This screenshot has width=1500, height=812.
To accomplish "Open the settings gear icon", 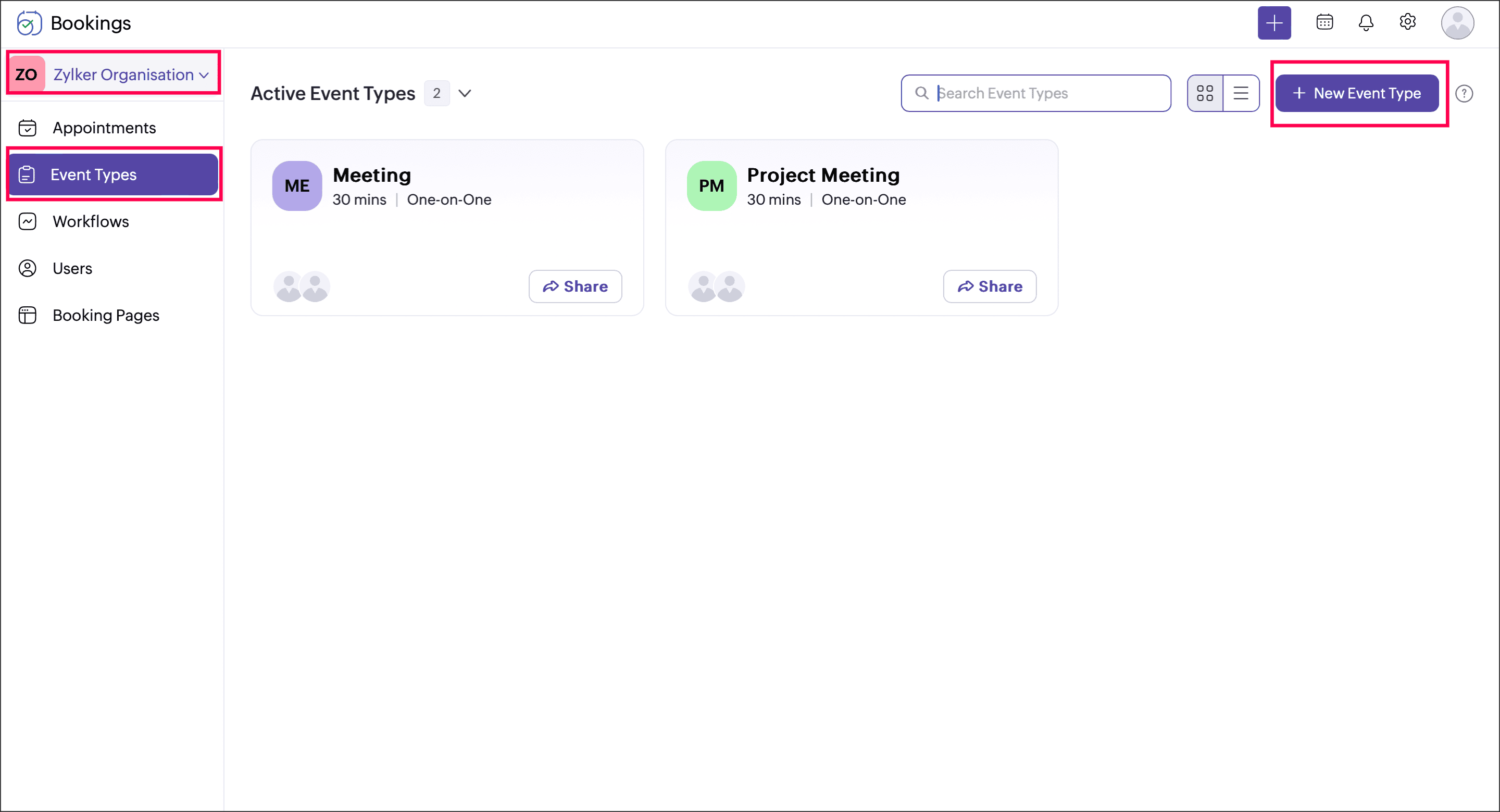I will click(x=1407, y=22).
